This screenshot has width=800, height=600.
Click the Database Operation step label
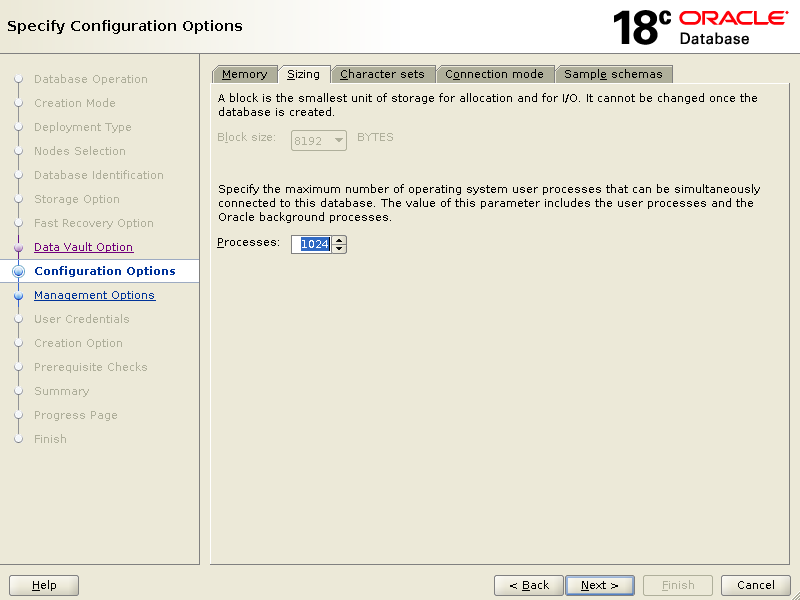click(91, 79)
